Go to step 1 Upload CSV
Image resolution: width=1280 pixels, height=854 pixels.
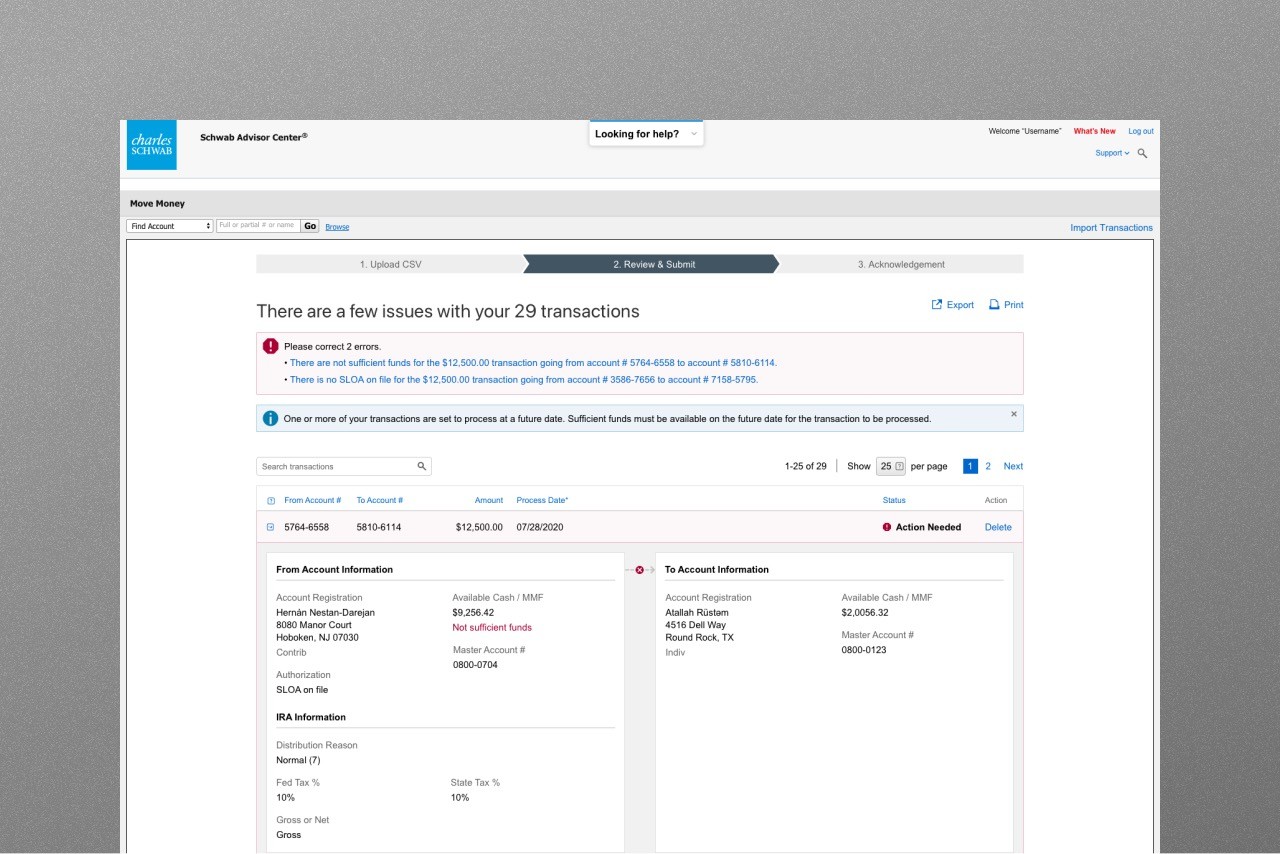(x=390, y=264)
